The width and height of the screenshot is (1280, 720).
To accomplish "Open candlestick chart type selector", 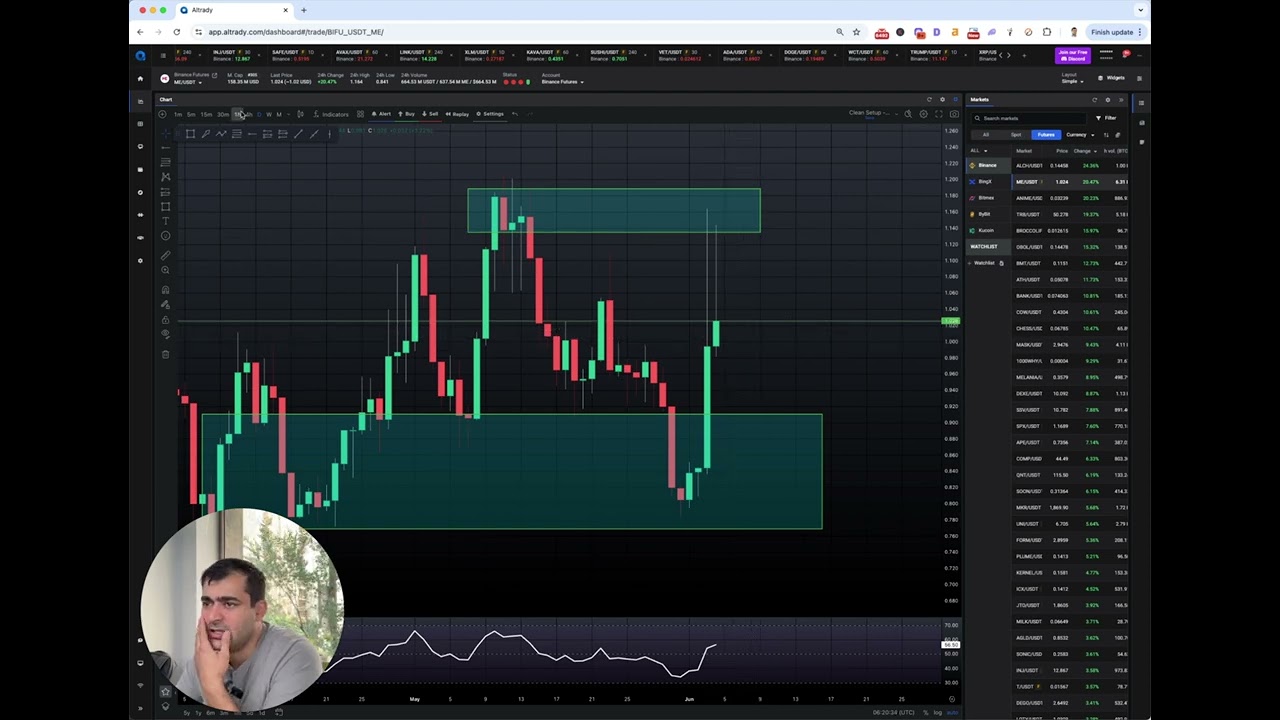I will pyautogui.click(x=300, y=114).
